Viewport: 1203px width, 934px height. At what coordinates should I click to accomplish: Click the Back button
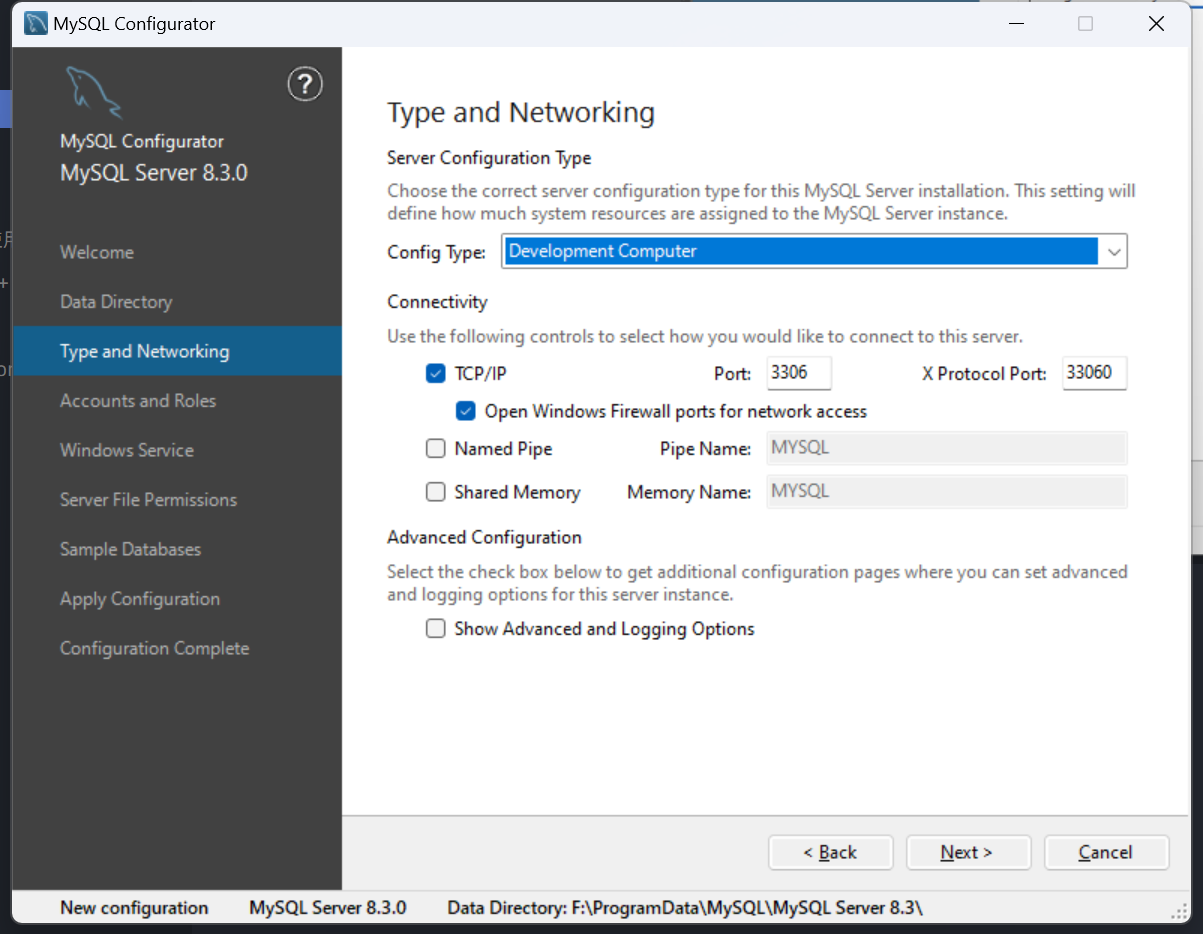(830, 852)
